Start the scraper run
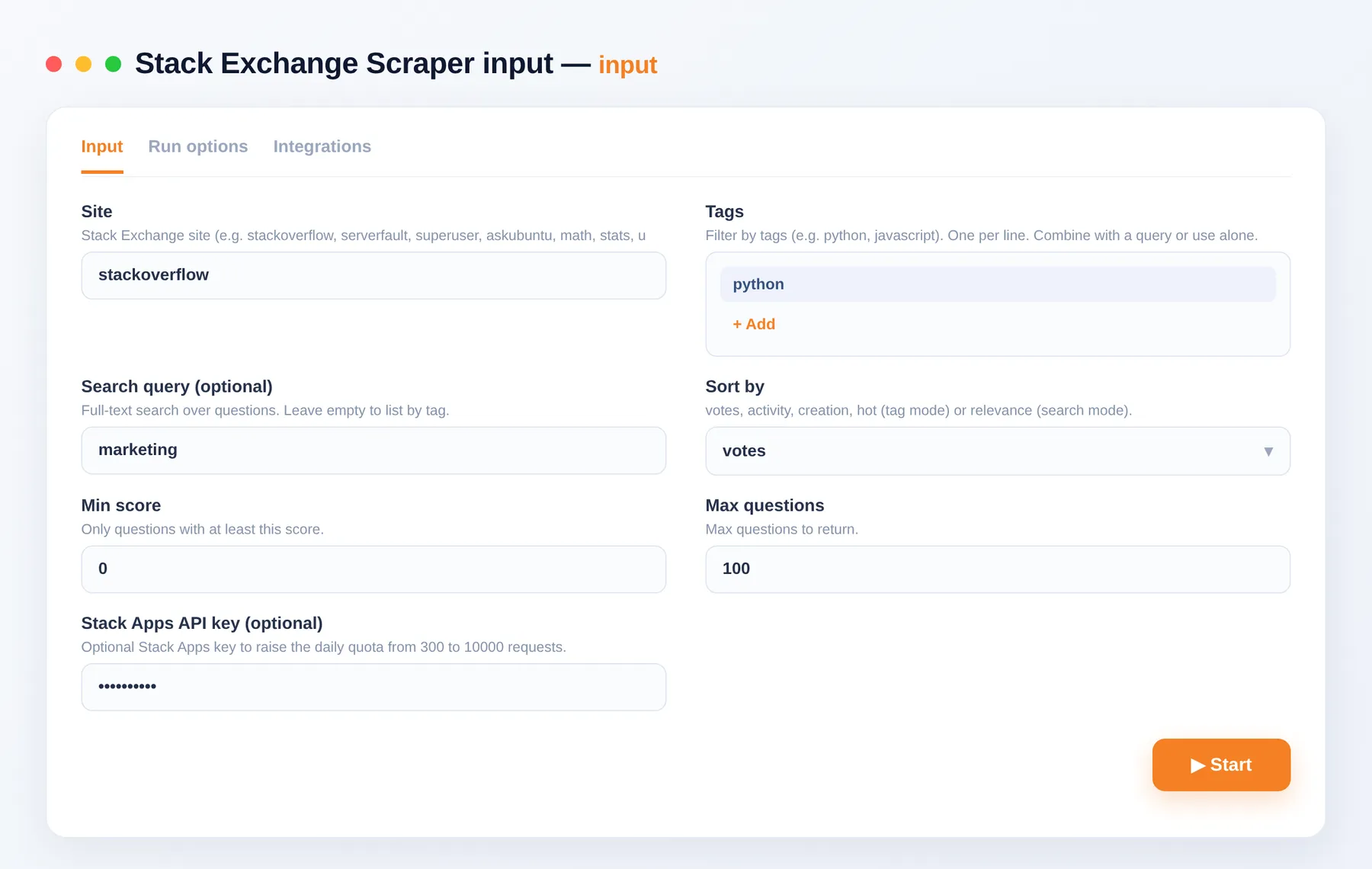This screenshot has height=869, width=1372. [1221, 765]
